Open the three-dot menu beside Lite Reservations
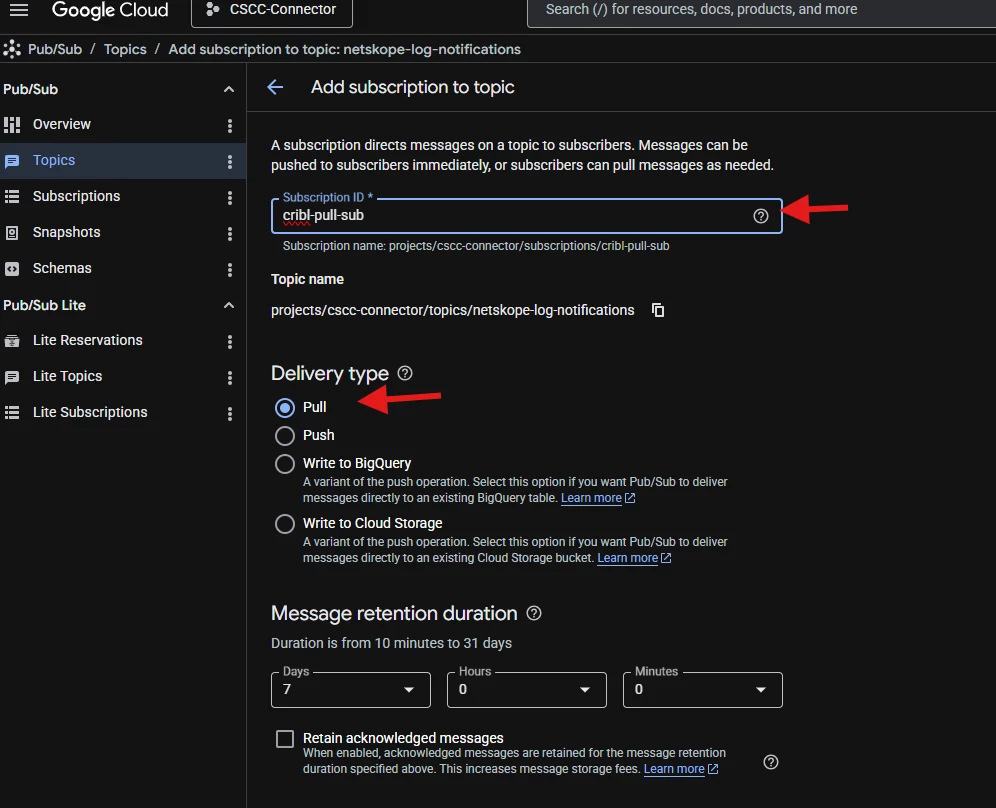The height and width of the screenshot is (808, 996). click(x=229, y=342)
